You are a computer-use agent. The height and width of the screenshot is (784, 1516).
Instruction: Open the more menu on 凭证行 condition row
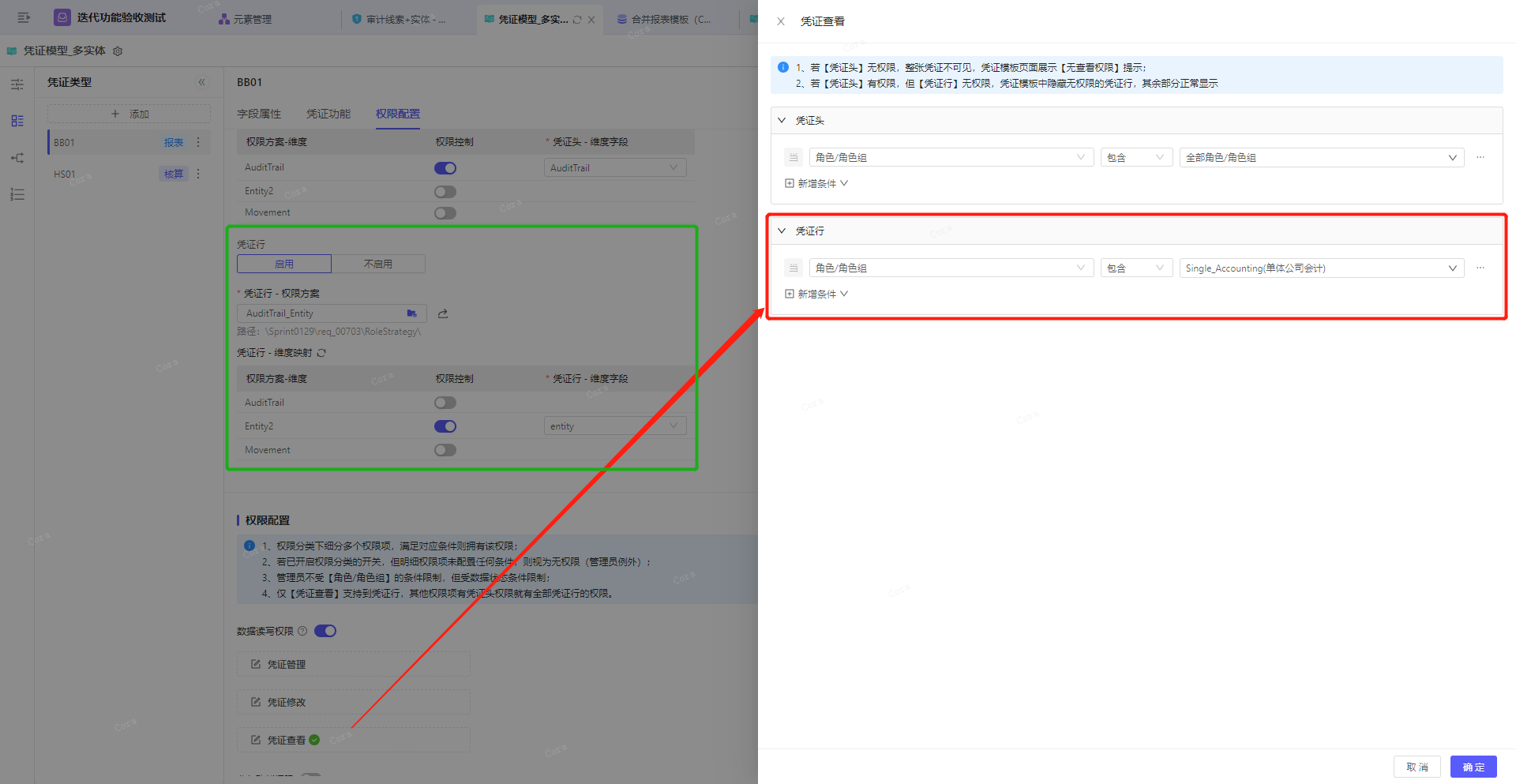pos(1480,268)
